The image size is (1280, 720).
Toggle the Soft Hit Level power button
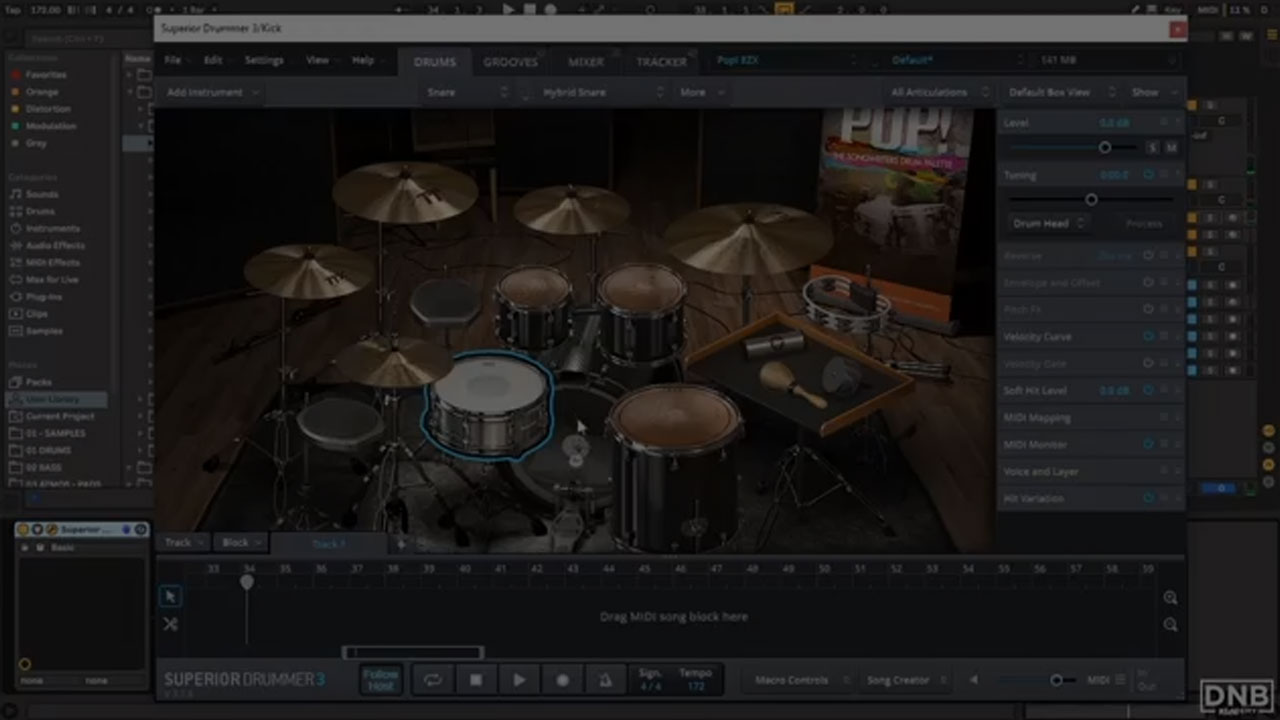click(1148, 391)
